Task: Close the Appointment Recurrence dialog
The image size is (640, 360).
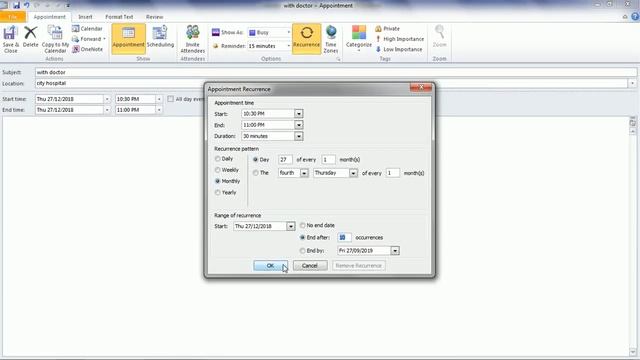Action: (421, 87)
